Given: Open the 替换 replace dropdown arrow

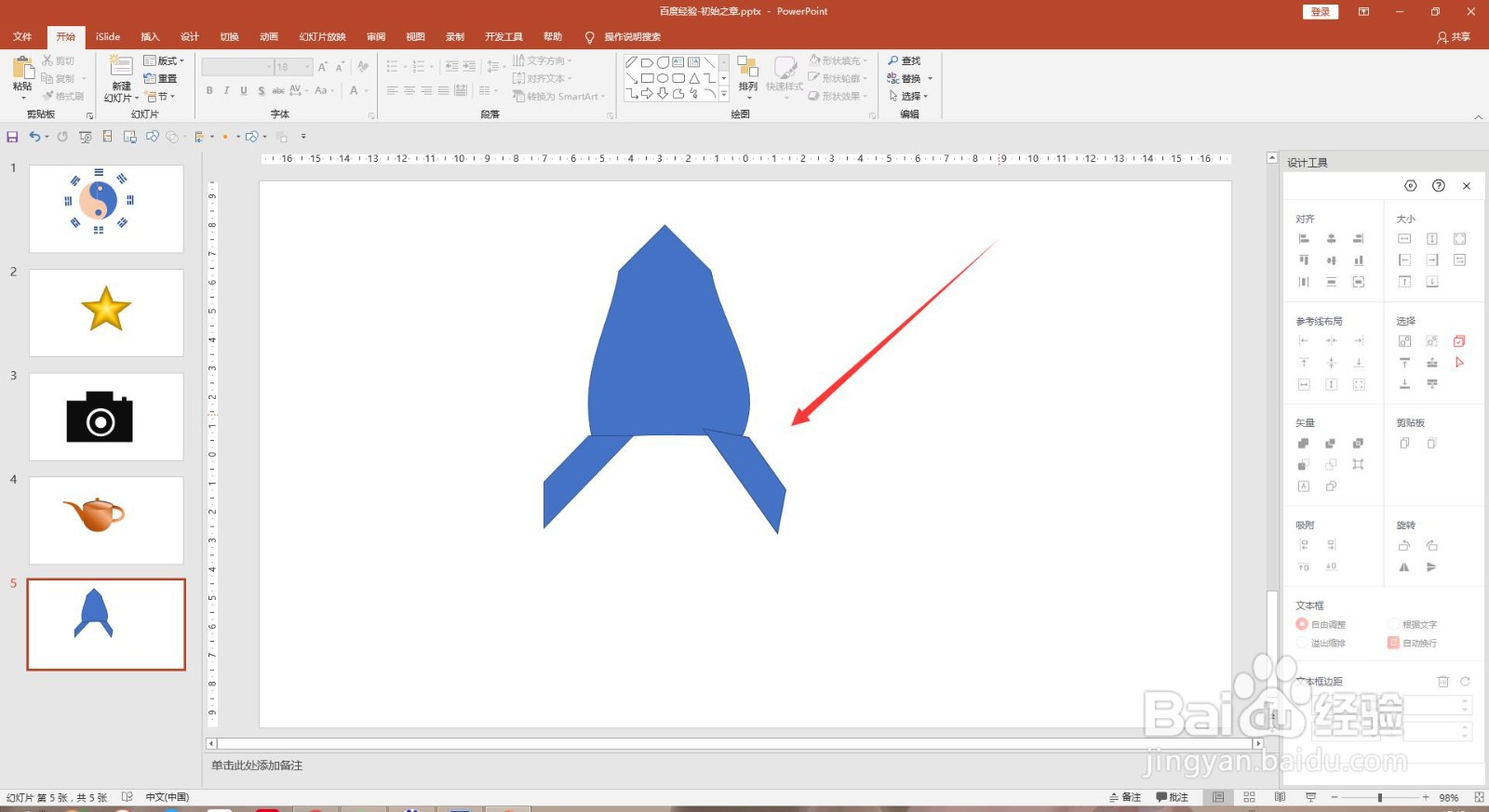Looking at the screenshot, I should [930, 78].
